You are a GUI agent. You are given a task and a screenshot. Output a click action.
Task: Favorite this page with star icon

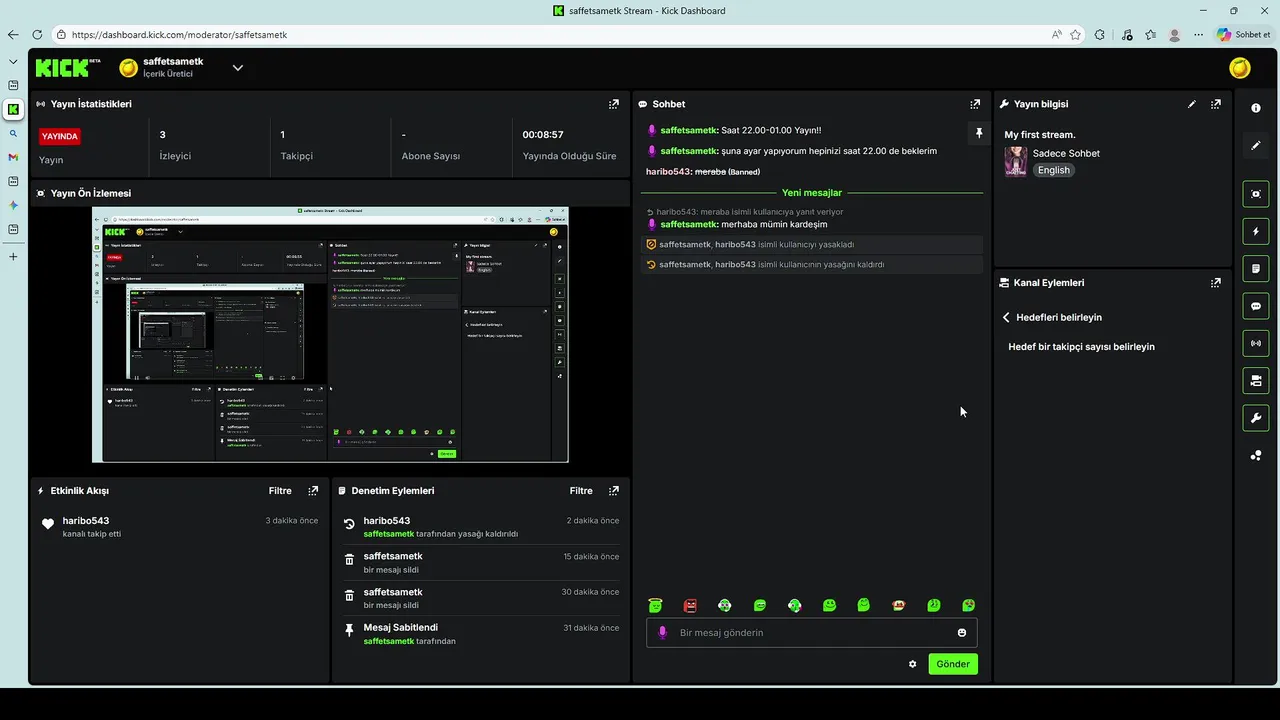pos(1075,35)
